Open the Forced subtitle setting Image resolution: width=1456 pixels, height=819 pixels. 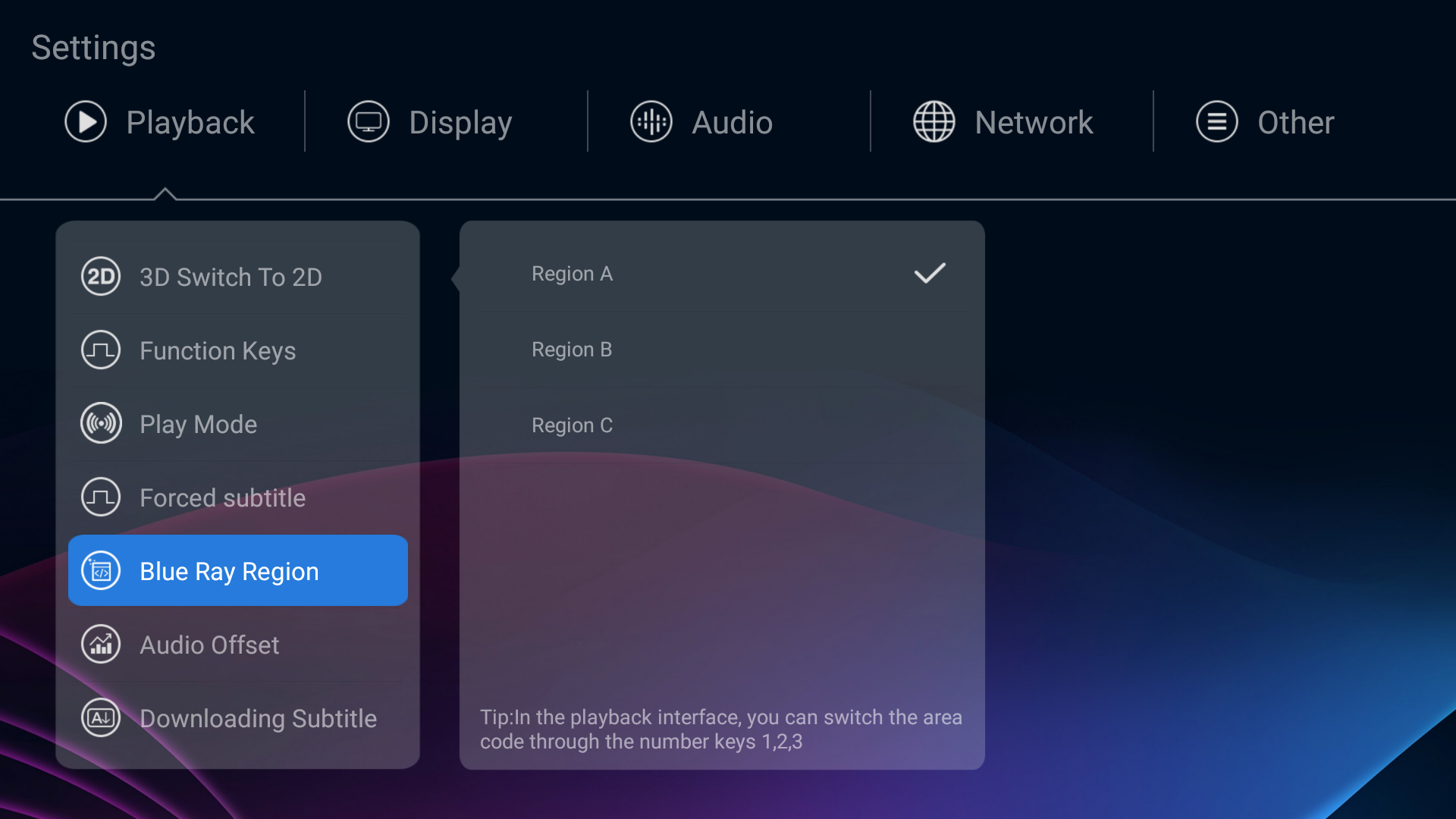tap(222, 497)
